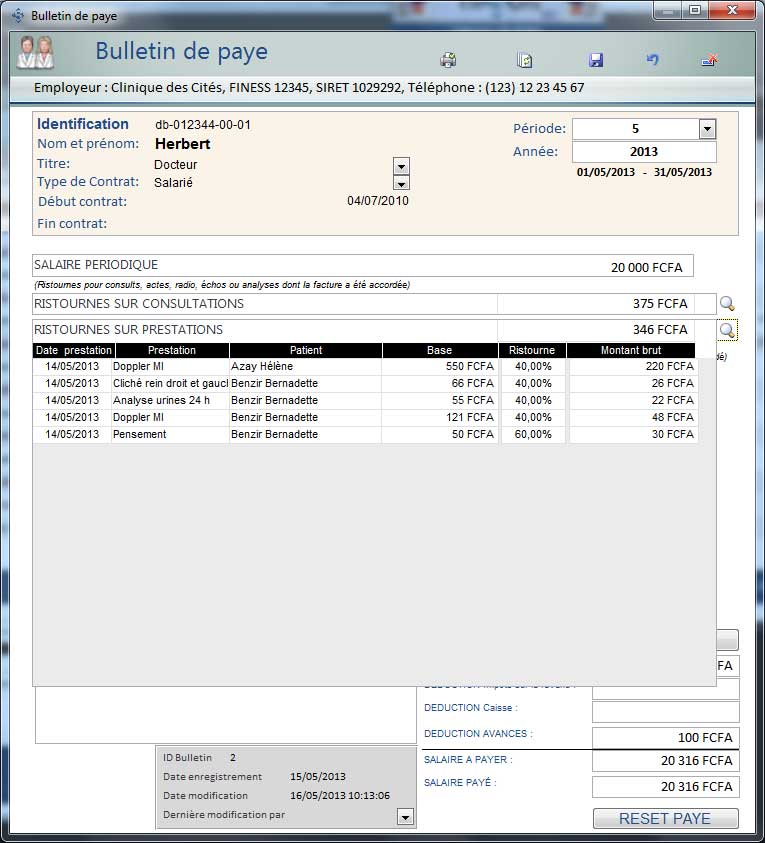Save the bulletin with the floppy disk icon

coord(596,60)
